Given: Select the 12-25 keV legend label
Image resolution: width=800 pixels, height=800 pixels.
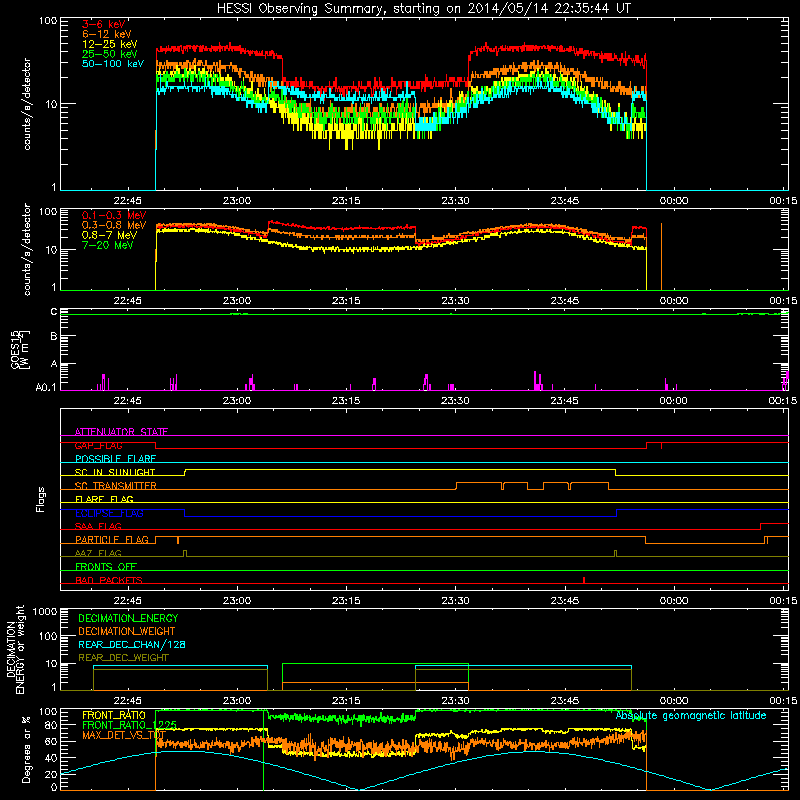Looking at the screenshot, I should coord(110,44).
